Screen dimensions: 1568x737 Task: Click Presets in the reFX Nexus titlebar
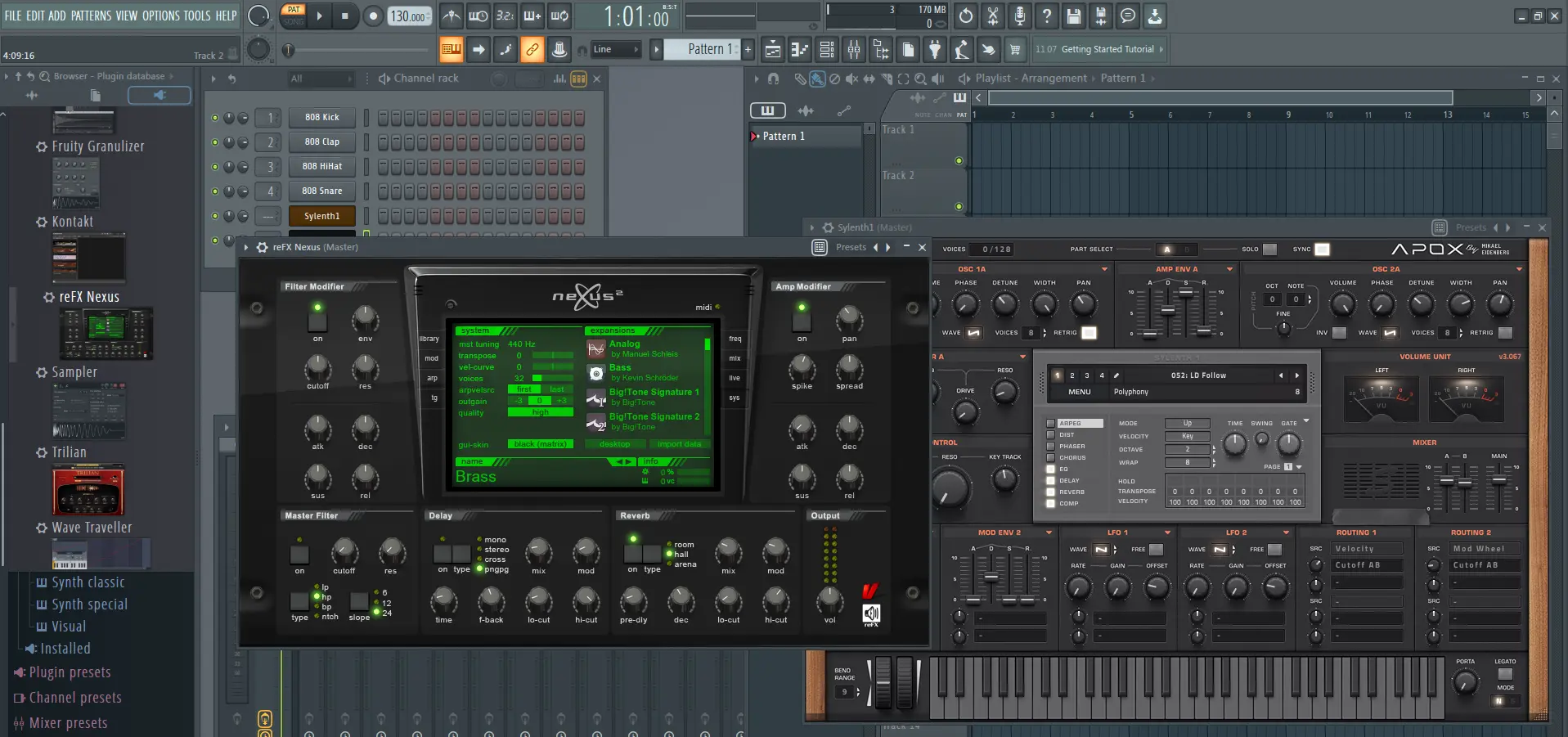851,247
